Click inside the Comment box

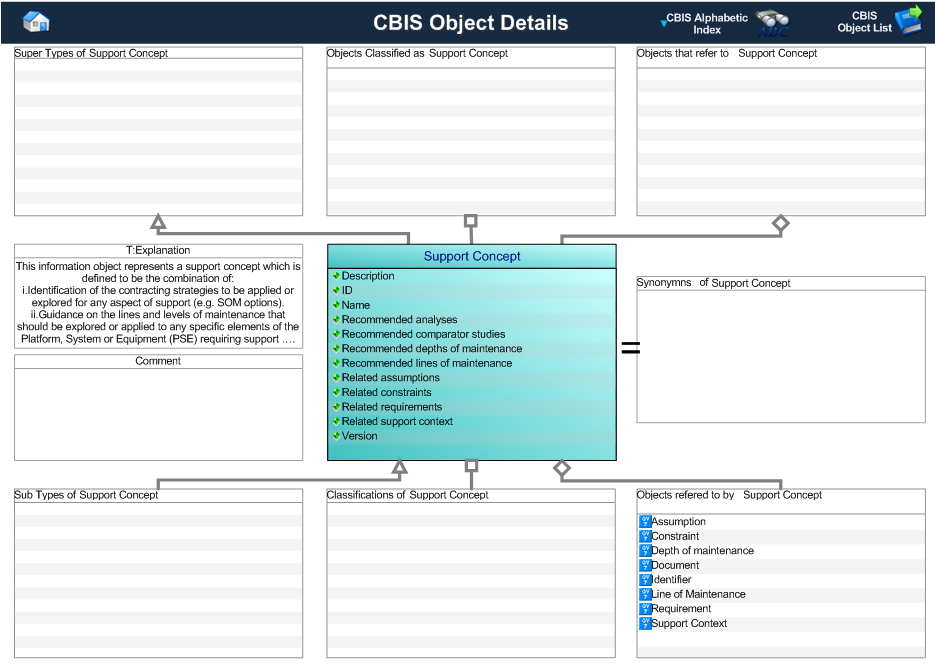tap(158, 414)
